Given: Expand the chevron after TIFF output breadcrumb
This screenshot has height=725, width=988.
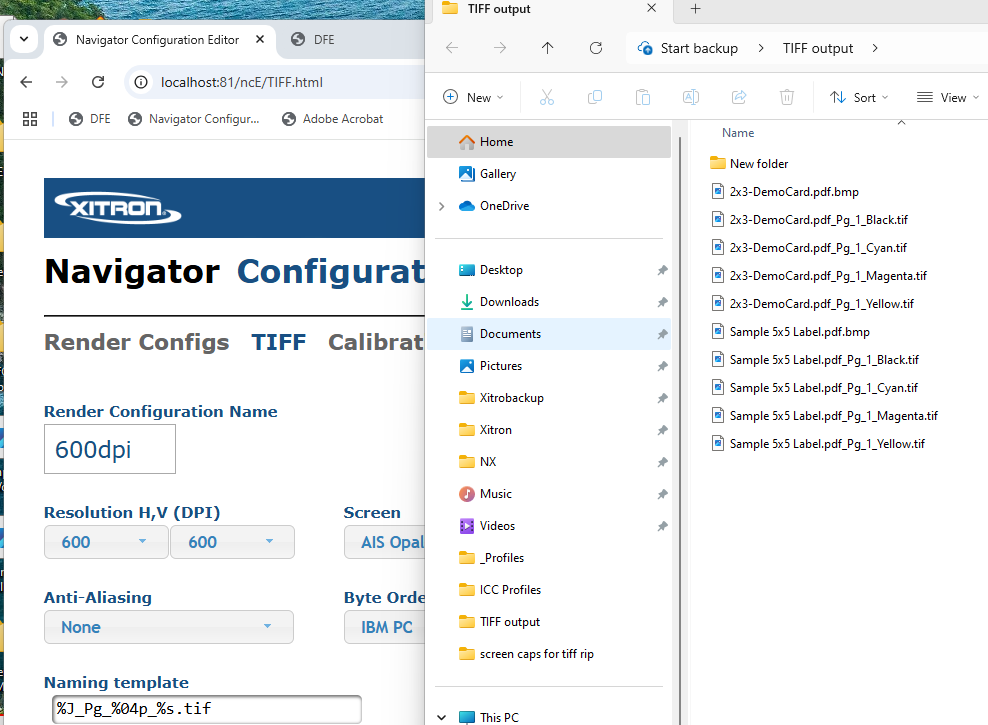Looking at the screenshot, I should click(x=875, y=49).
